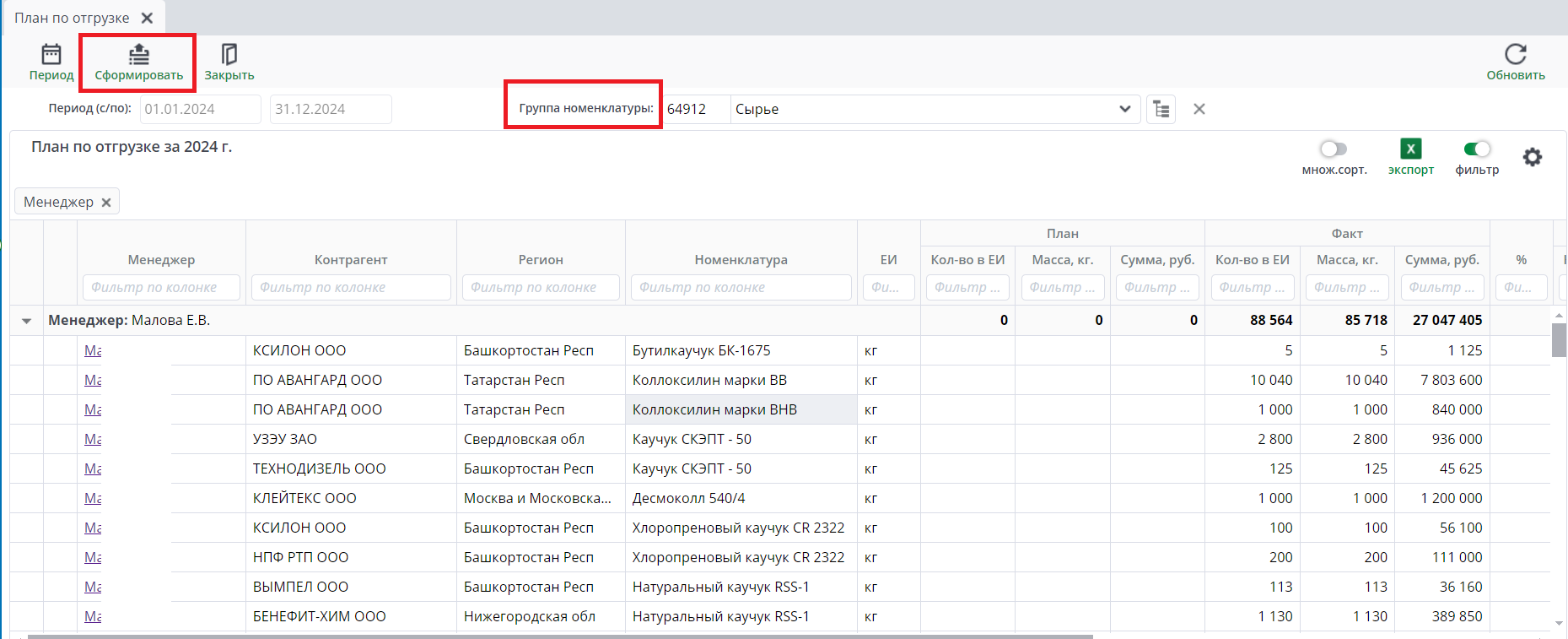The height and width of the screenshot is (639, 1568).
Task: Collapse the Менеджер Малова Е.В. group
Action: [26, 321]
